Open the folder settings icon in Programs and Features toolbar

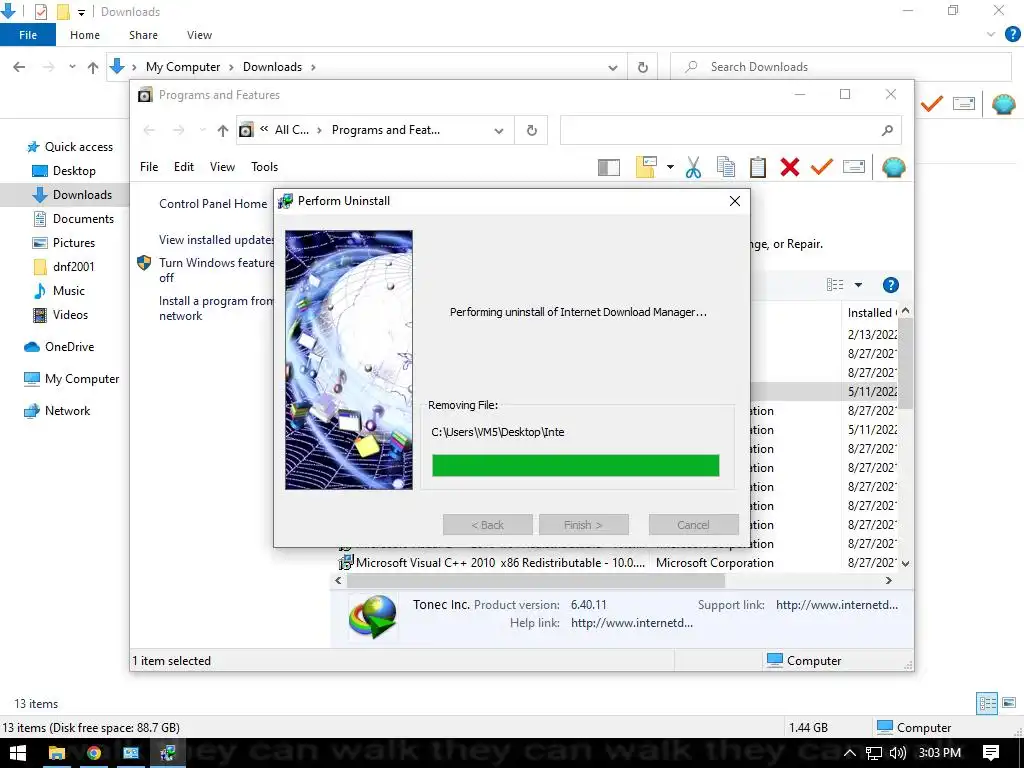pyautogui.click(x=646, y=167)
